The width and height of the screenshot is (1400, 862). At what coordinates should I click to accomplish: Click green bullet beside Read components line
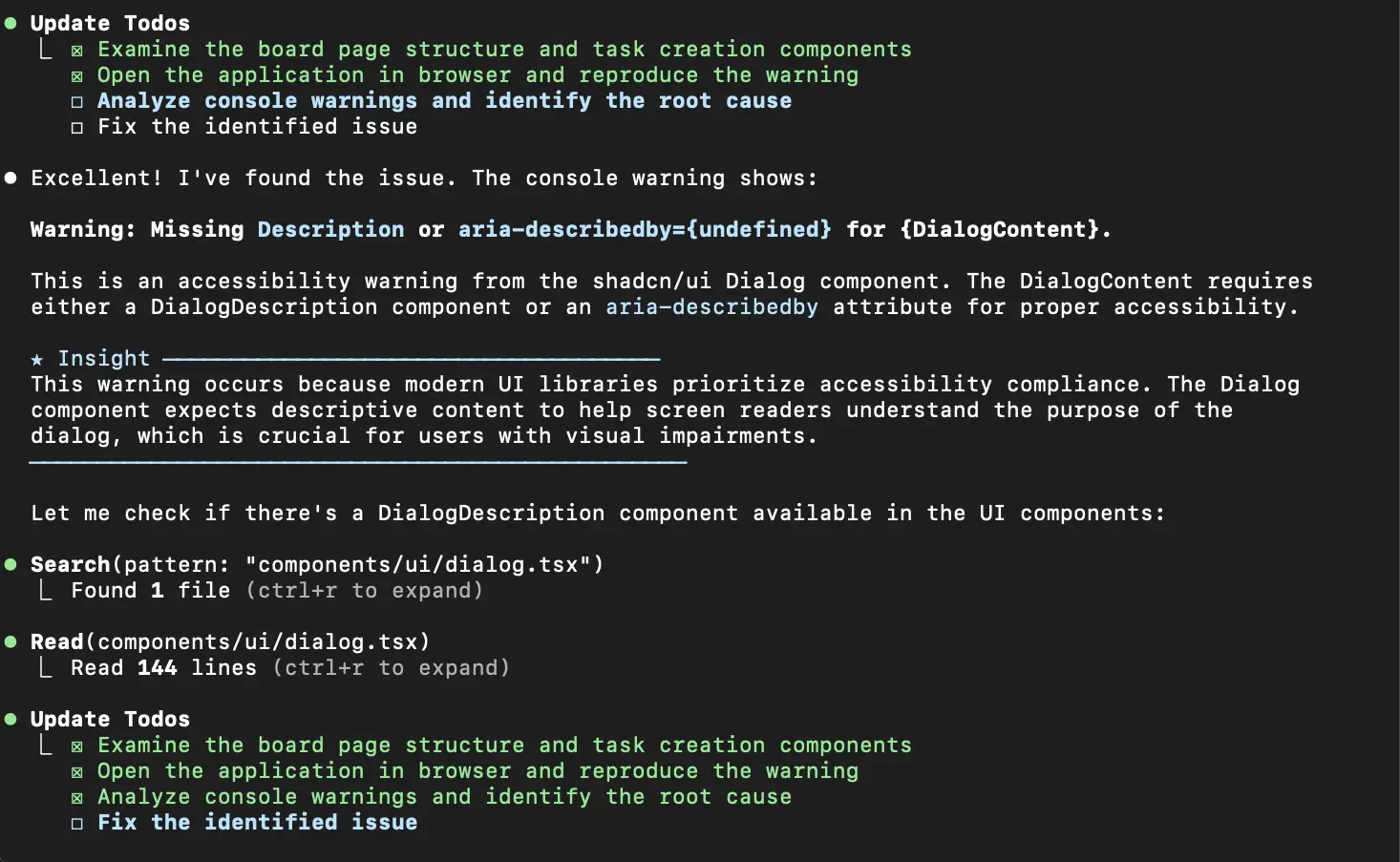[11, 641]
